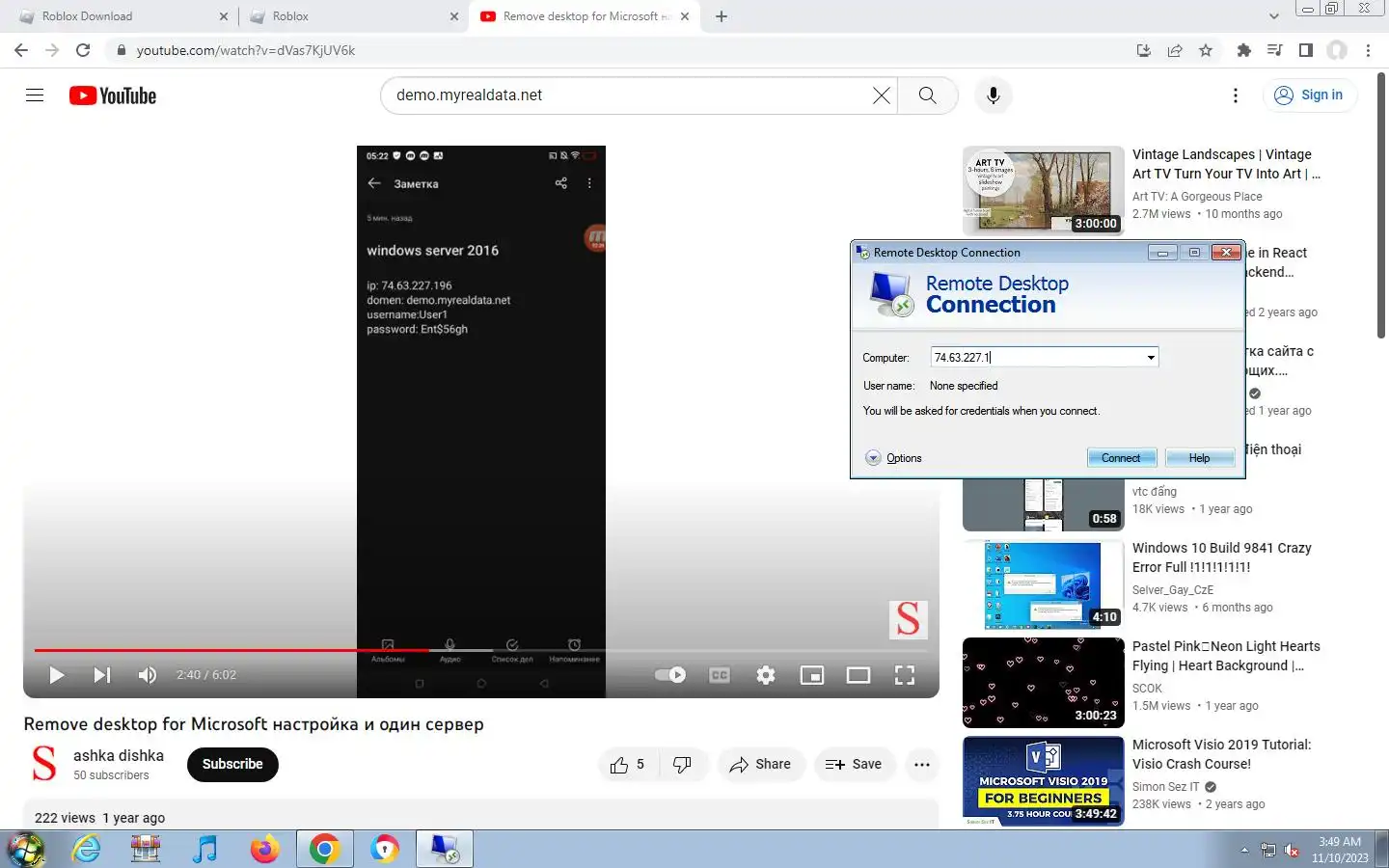Mute the video volume
The width and height of the screenshot is (1389, 868).
click(147, 675)
